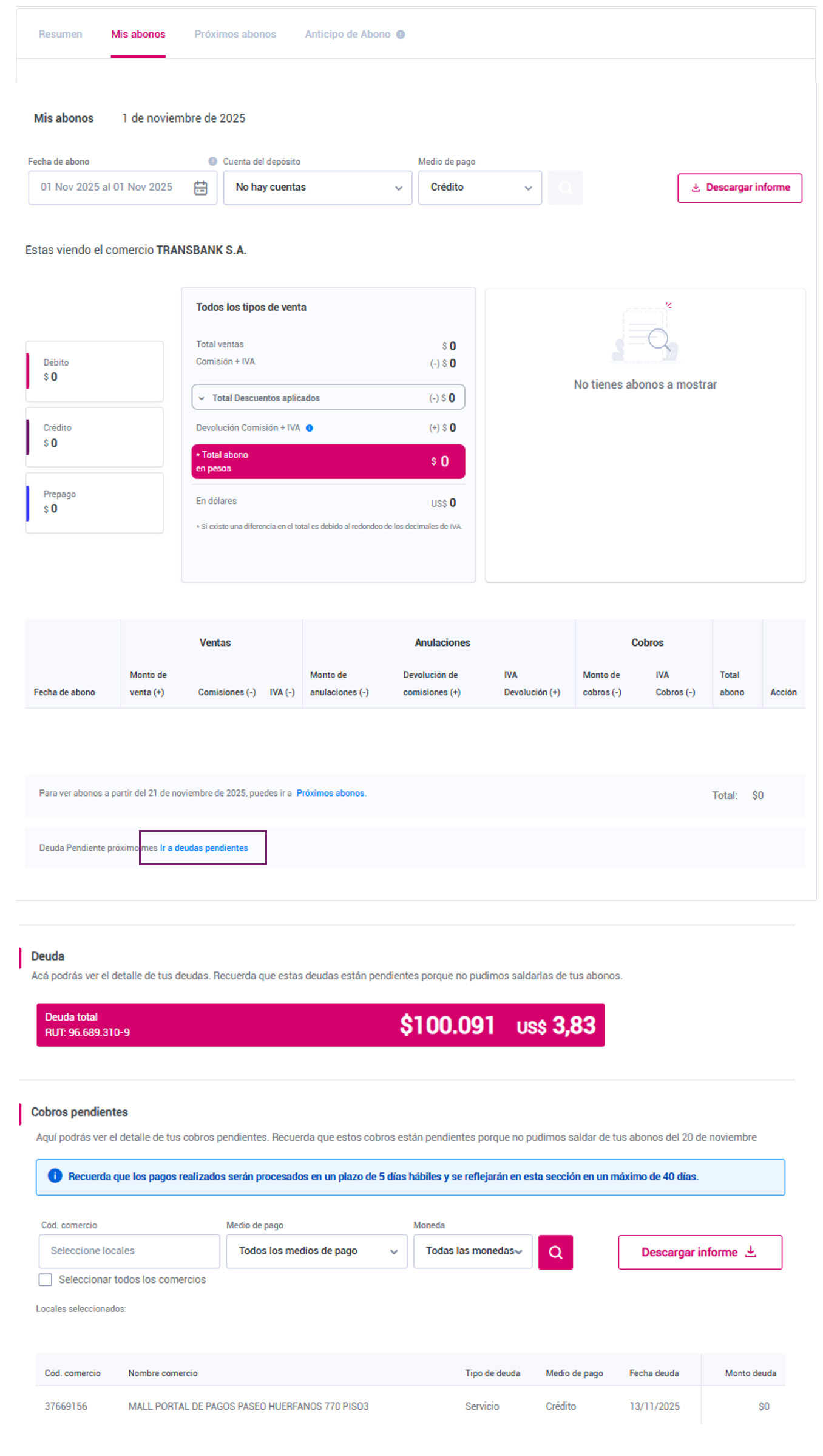The width and height of the screenshot is (823, 1456).
Task: Switch to the Próximos abonos tab
Action: (x=235, y=35)
